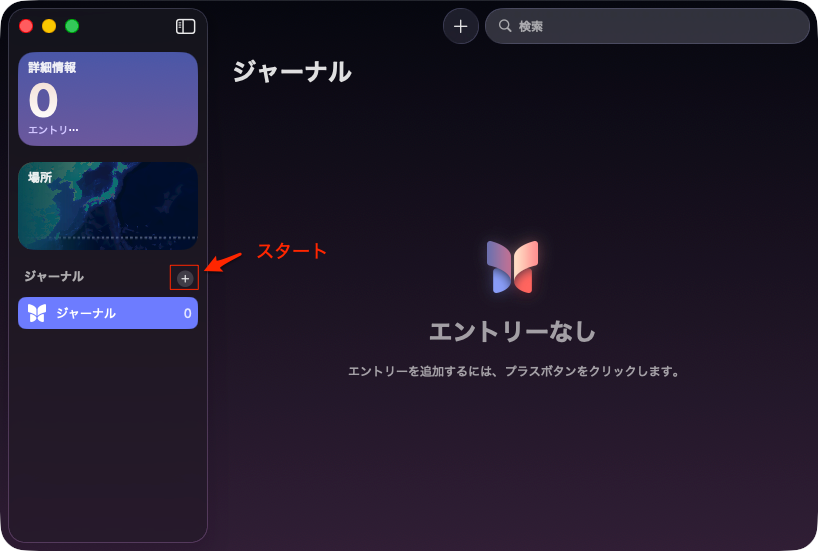The width and height of the screenshot is (818, 551).
Task: Close the window with the red button
Action: tap(26, 26)
